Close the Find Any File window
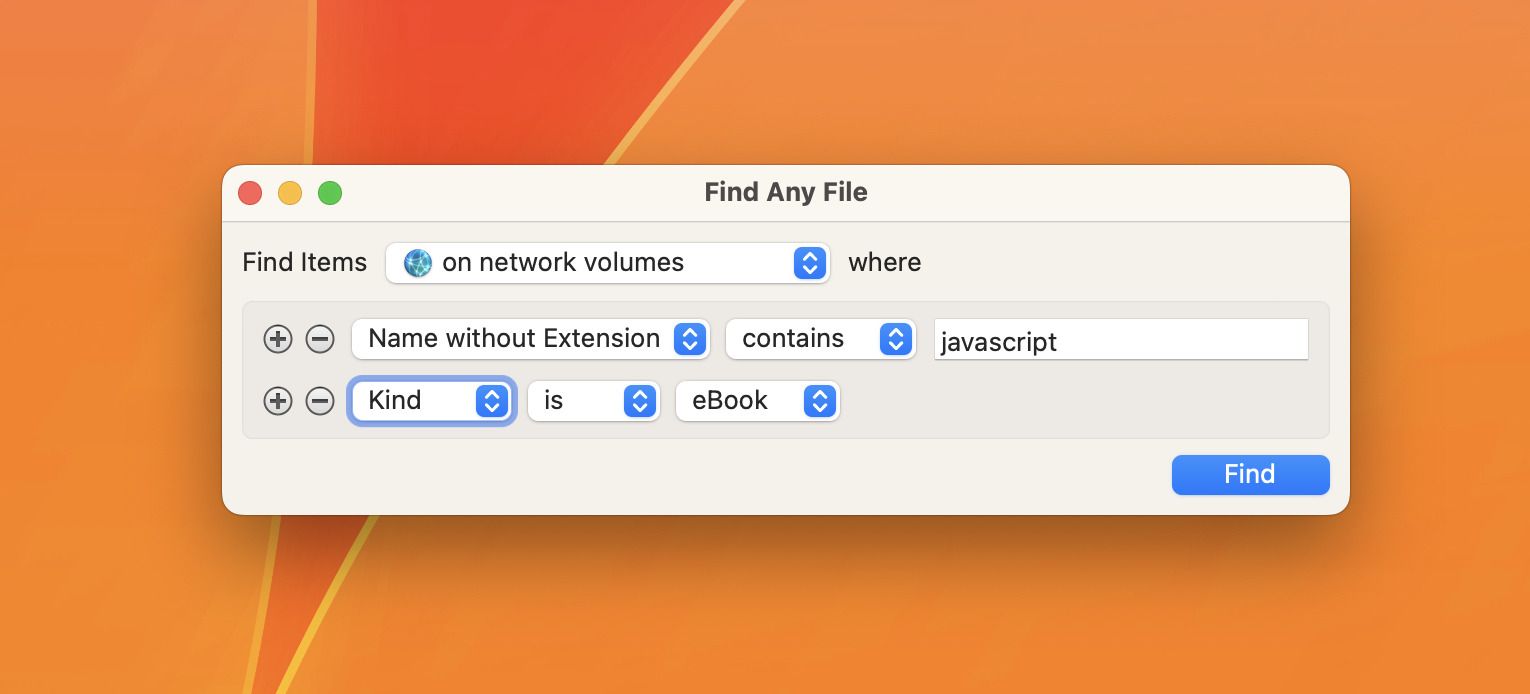The width and height of the screenshot is (1530, 694). (x=250, y=193)
